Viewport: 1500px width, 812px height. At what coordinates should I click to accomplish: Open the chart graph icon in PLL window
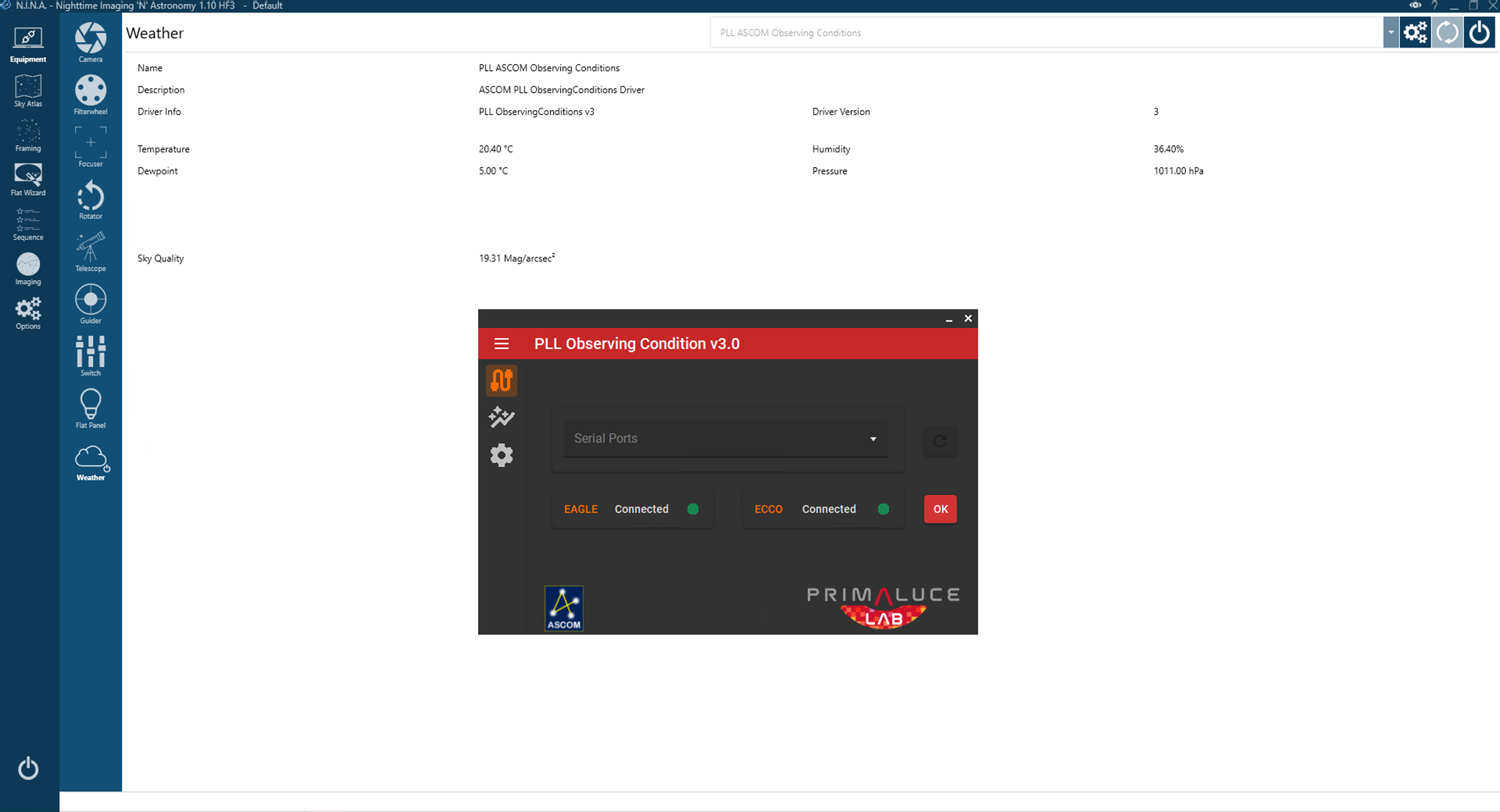click(x=502, y=417)
